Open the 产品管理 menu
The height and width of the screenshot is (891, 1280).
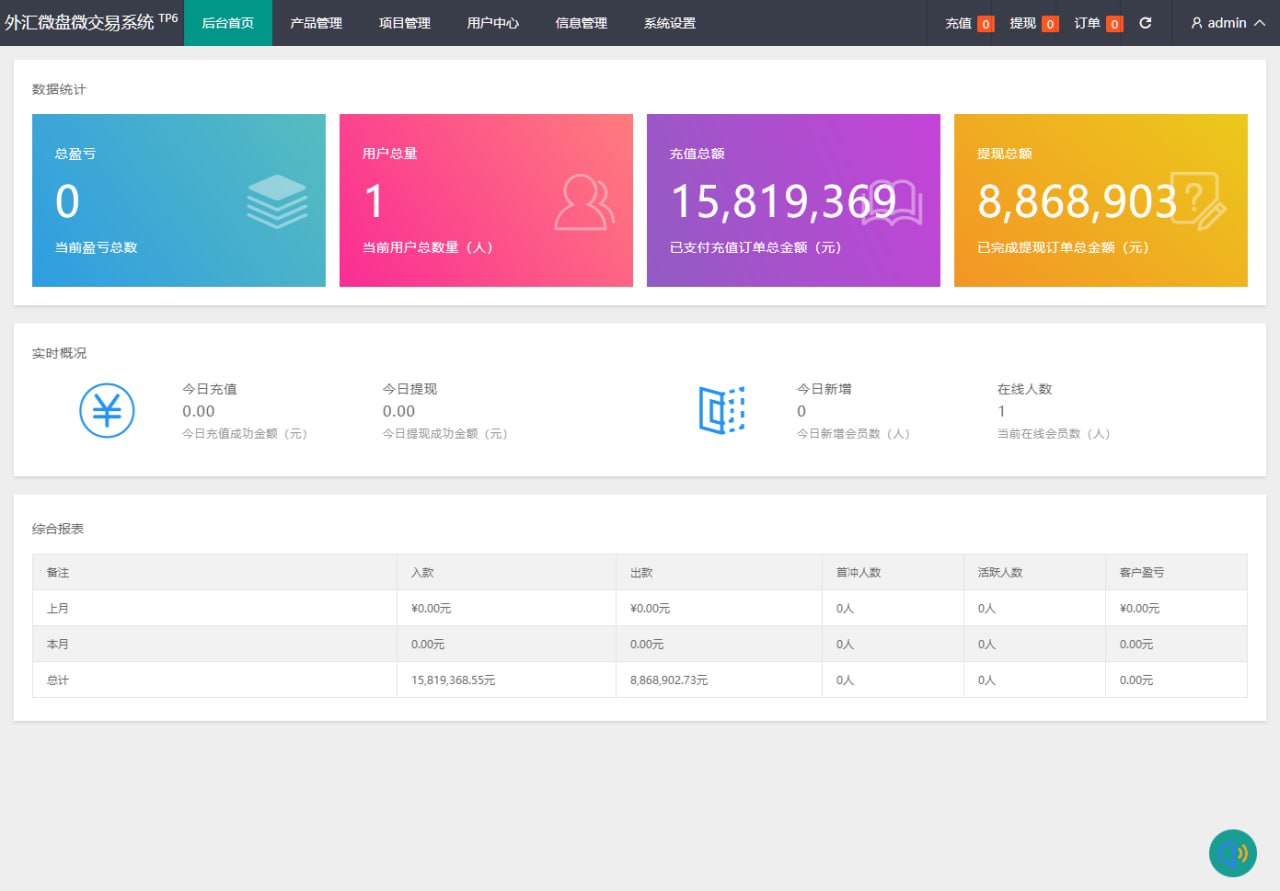pos(316,23)
